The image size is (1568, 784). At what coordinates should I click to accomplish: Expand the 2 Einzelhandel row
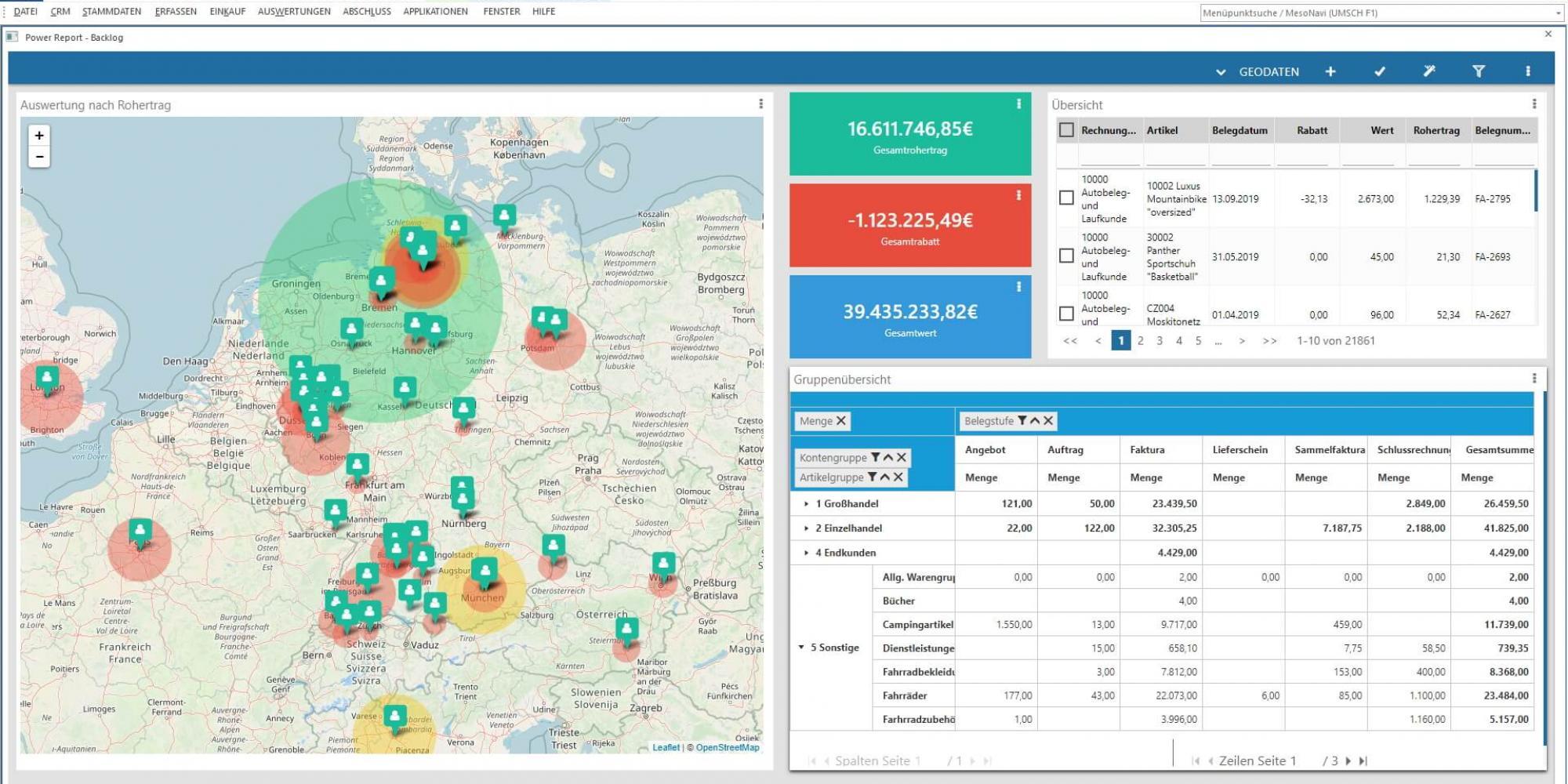pos(806,528)
